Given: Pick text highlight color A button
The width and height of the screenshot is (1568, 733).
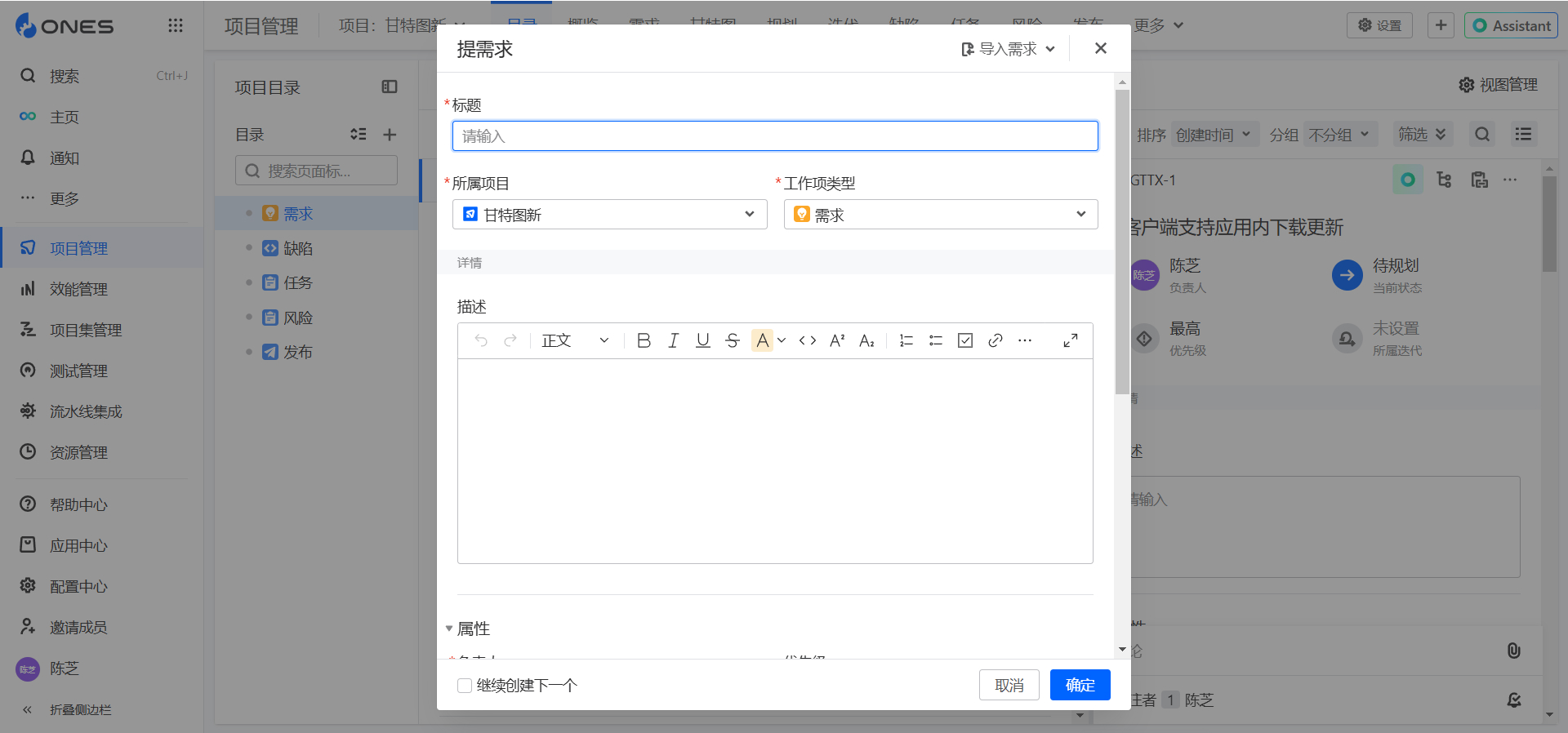Looking at the screenshot, I should click(762, 340).
